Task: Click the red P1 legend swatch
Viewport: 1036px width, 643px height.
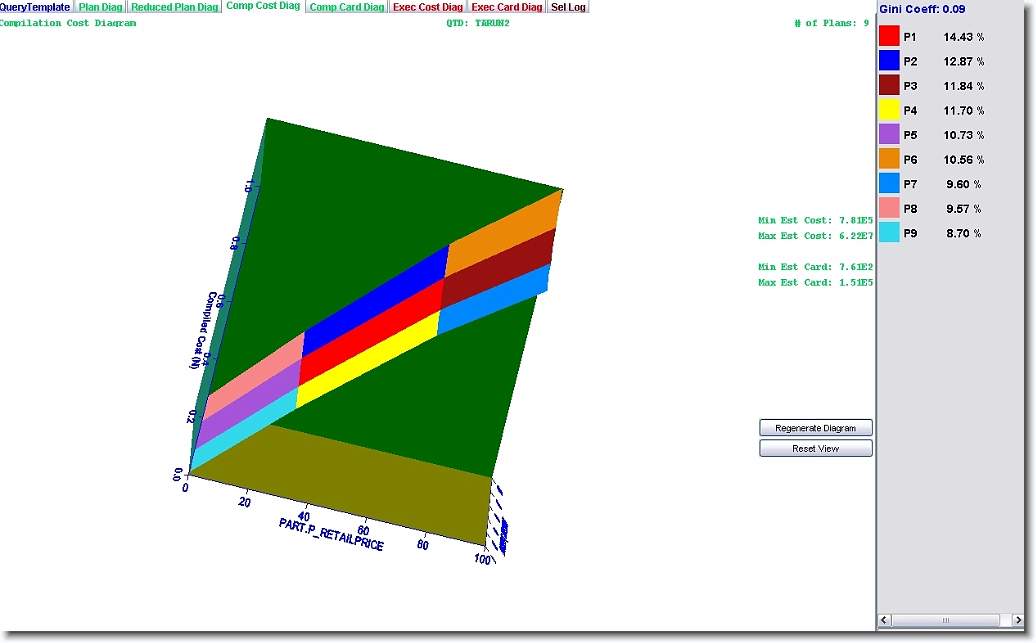Action: point(889,36)
